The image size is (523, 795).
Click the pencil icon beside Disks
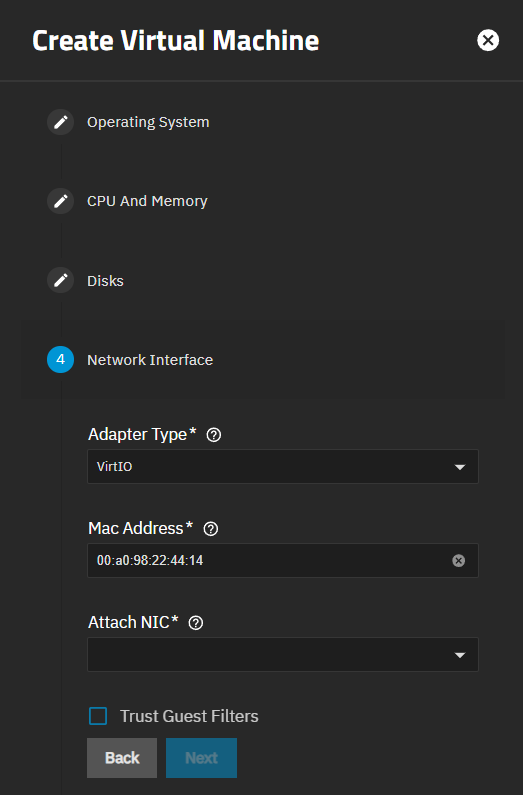click(x=61, y=280)
